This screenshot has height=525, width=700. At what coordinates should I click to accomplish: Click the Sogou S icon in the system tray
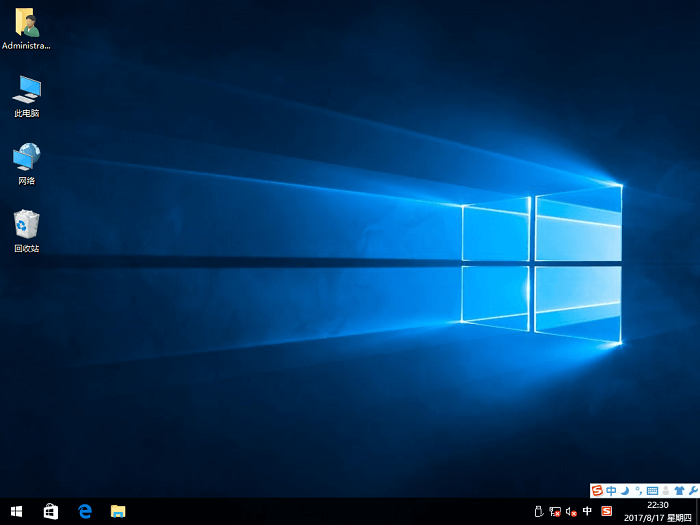click(x=606, y=511)
